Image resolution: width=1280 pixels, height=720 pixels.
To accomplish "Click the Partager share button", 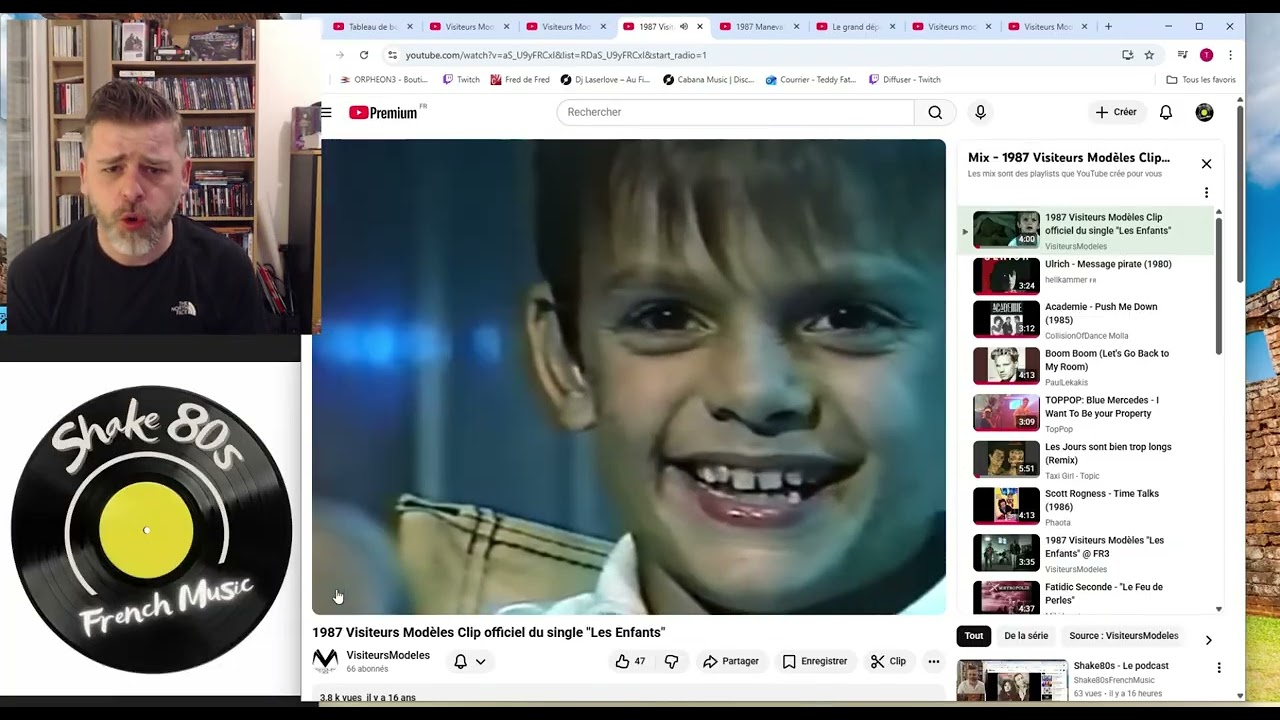I will pyautogui.click(x=731, y=661).
